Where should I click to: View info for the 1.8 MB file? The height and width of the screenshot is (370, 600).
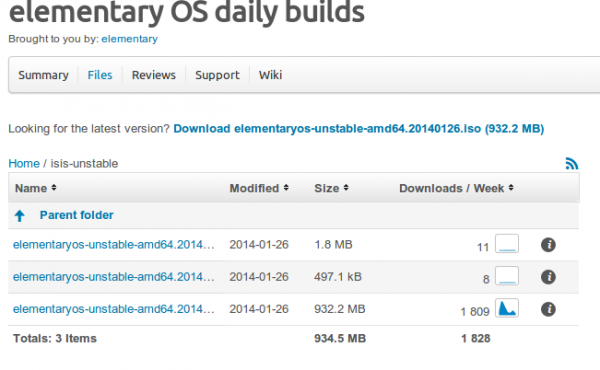click(x=548, y=244)
